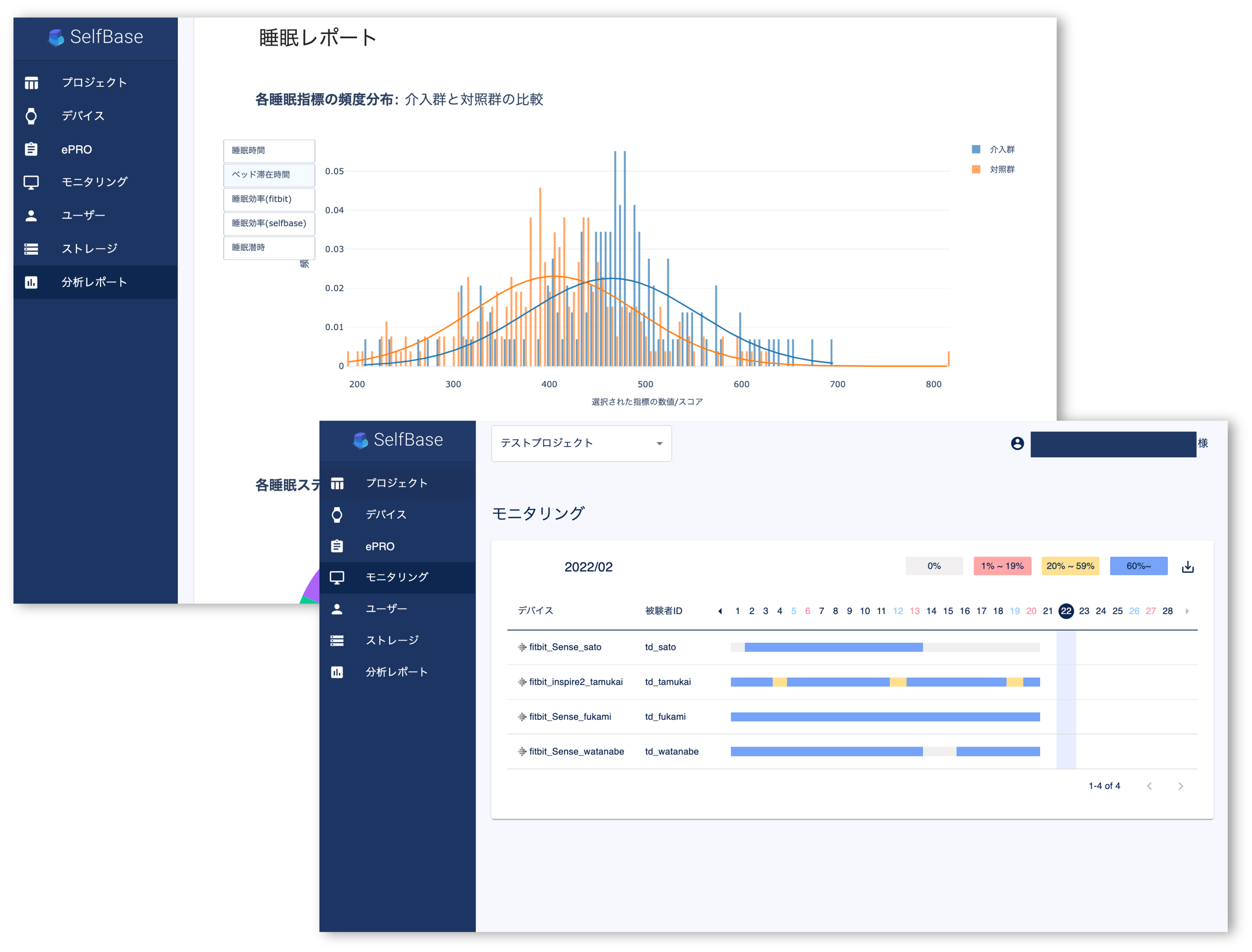Click the Devices watch icon in the front sidebar

pos(337,515)
